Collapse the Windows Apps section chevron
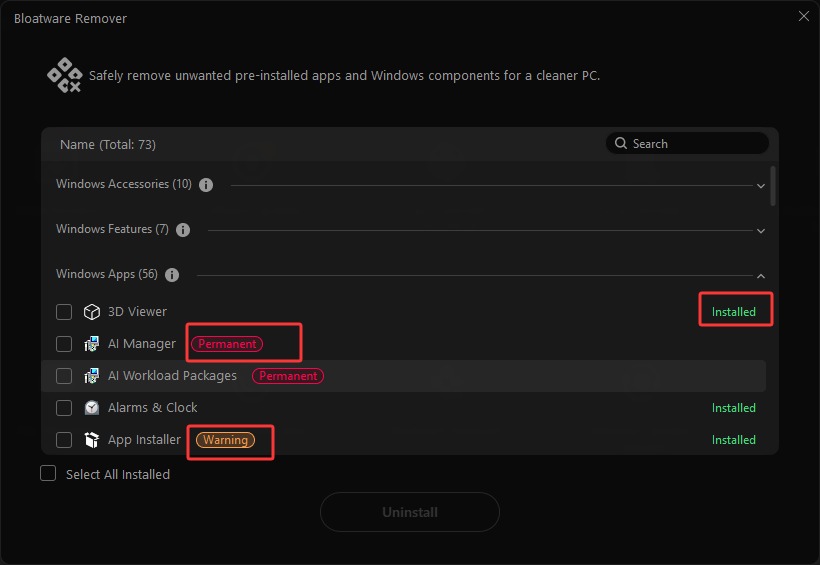Image resolution: width=820 pixels, height=565 pixels. [761, 276]
